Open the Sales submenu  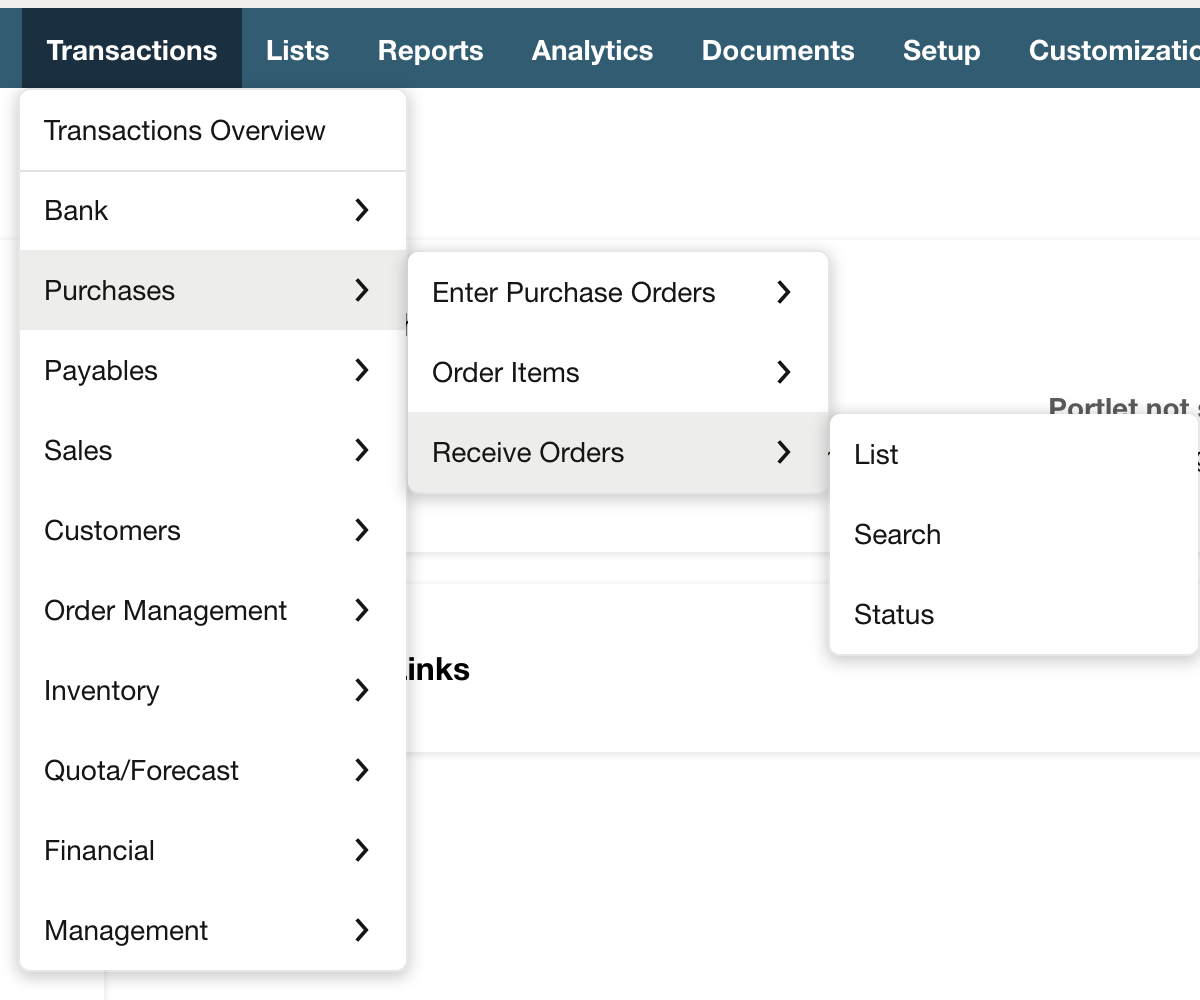click(213, 451)
